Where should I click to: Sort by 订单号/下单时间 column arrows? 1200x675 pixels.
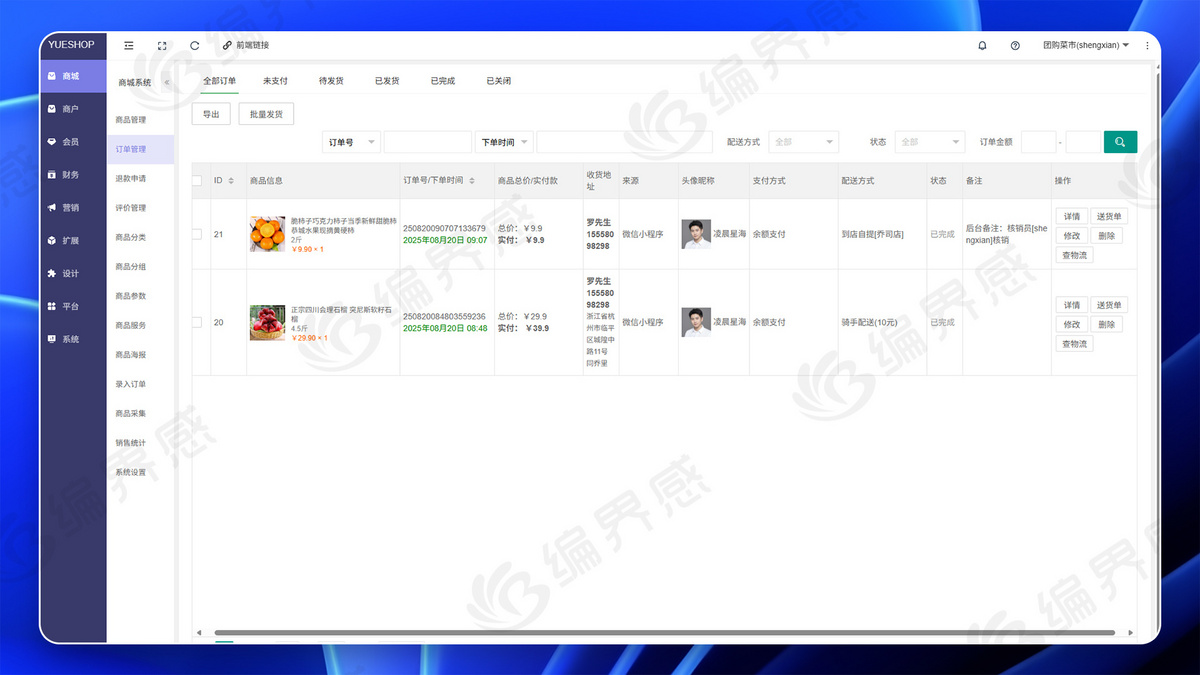[472, 181]
